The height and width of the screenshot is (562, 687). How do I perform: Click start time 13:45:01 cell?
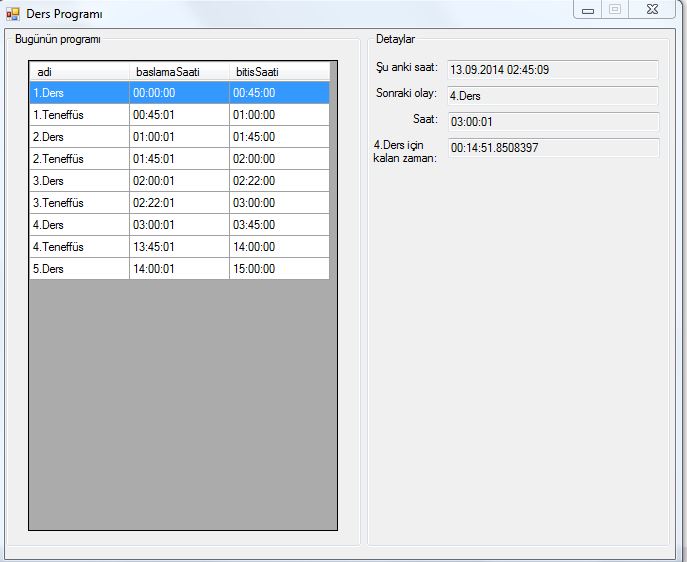point(179,247)
